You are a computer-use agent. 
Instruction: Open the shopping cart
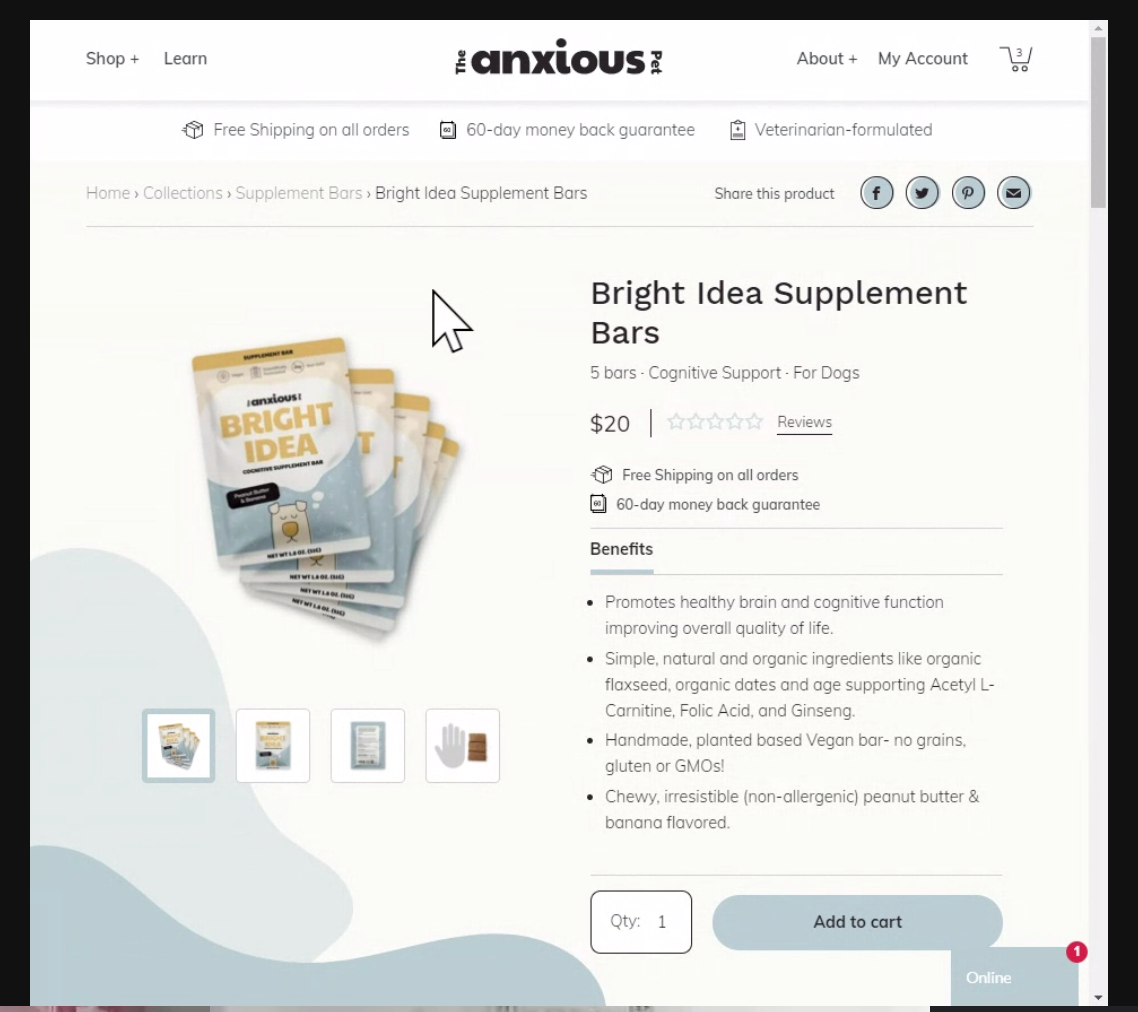pos(1016,58)
